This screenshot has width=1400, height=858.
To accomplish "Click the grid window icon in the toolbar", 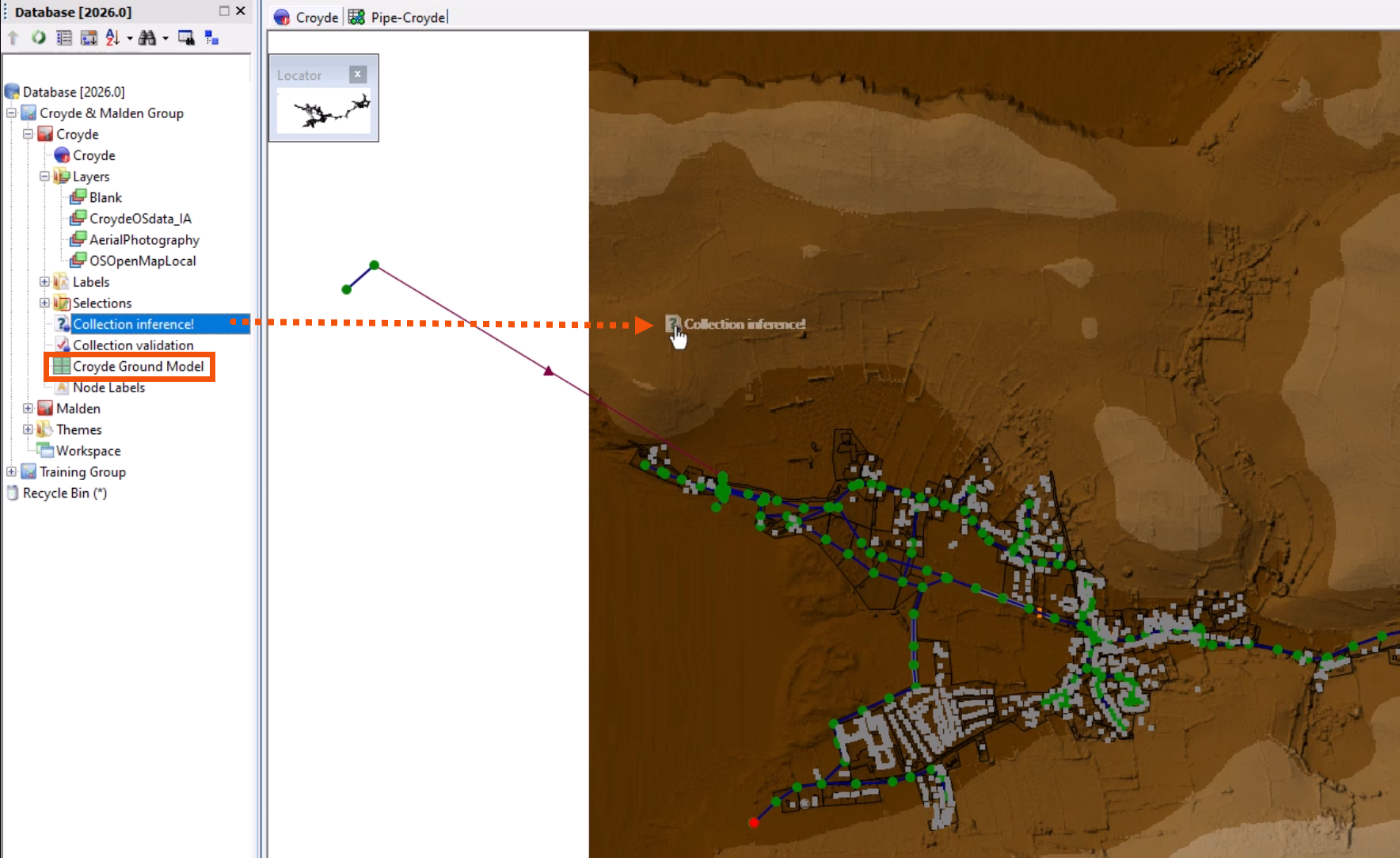I will click(x=185, y=37).
